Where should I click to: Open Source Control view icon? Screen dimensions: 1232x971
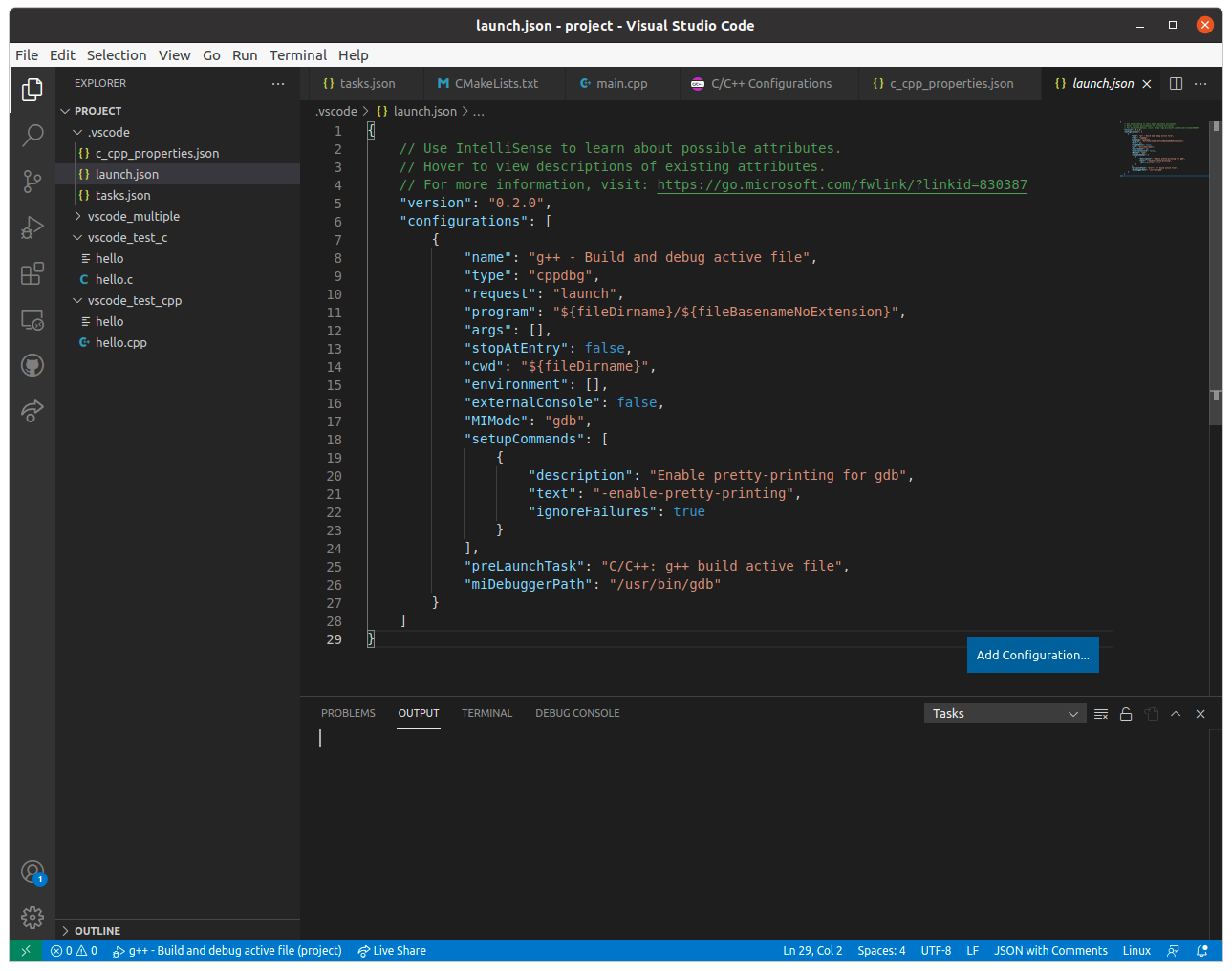click(x=32, y=181)
